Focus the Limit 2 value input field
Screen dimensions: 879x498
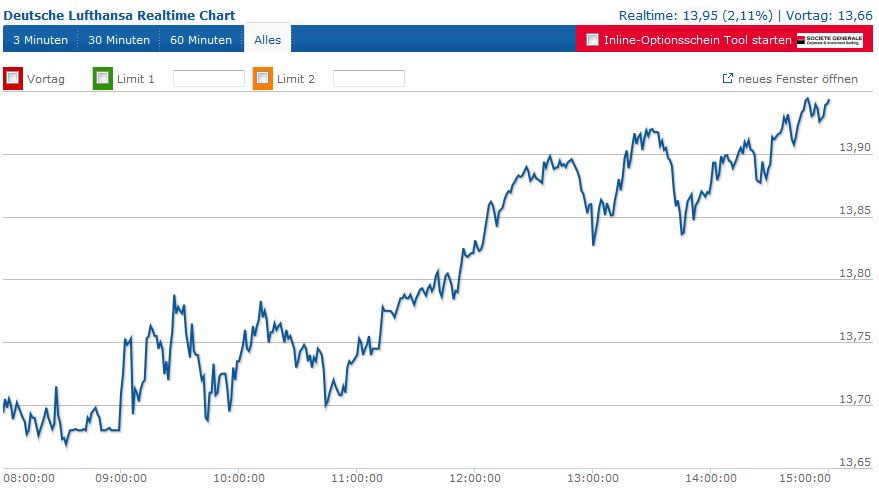368,78
